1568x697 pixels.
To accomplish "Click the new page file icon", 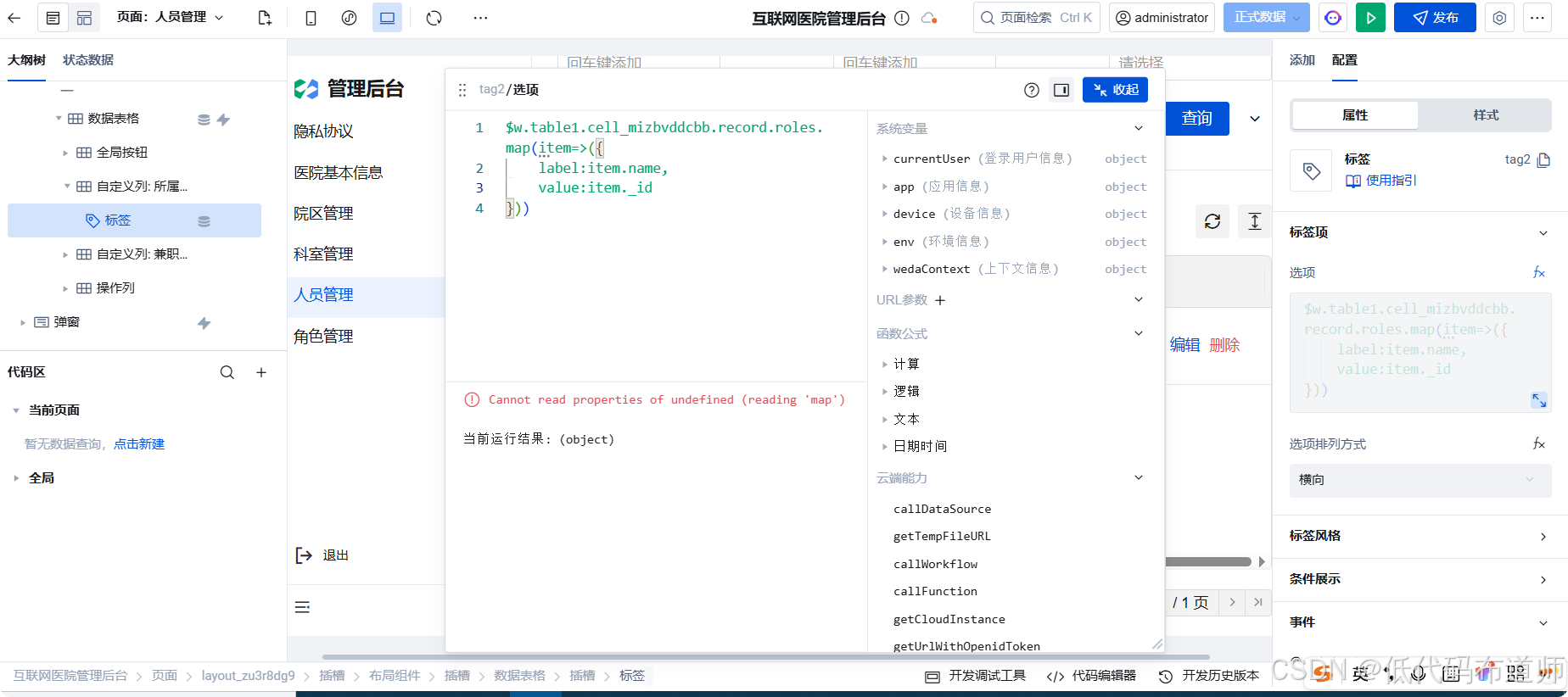I will (x=265, y=18).
